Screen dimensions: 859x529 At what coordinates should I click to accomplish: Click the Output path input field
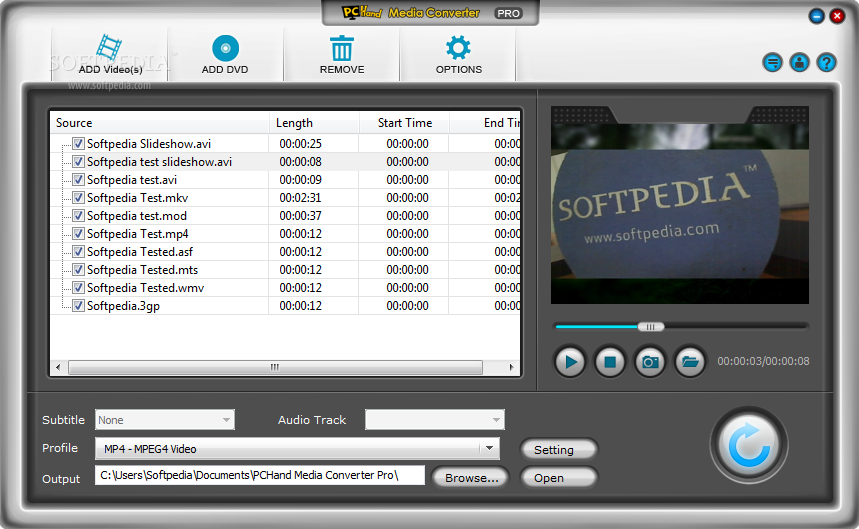pos(260,475)
